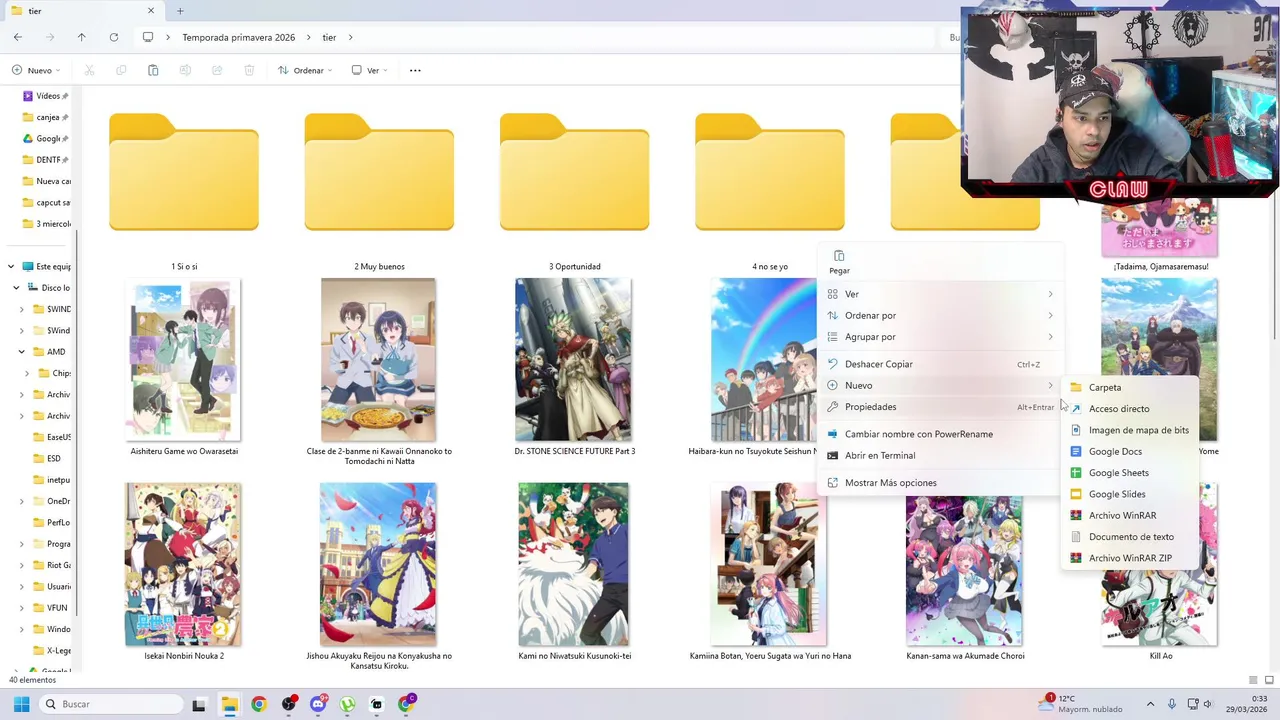Choose Cambiar nombre con PowerRename
The width and height of the screenshot is (1280, 720).
pyautogui.click(x=940, y=434)
